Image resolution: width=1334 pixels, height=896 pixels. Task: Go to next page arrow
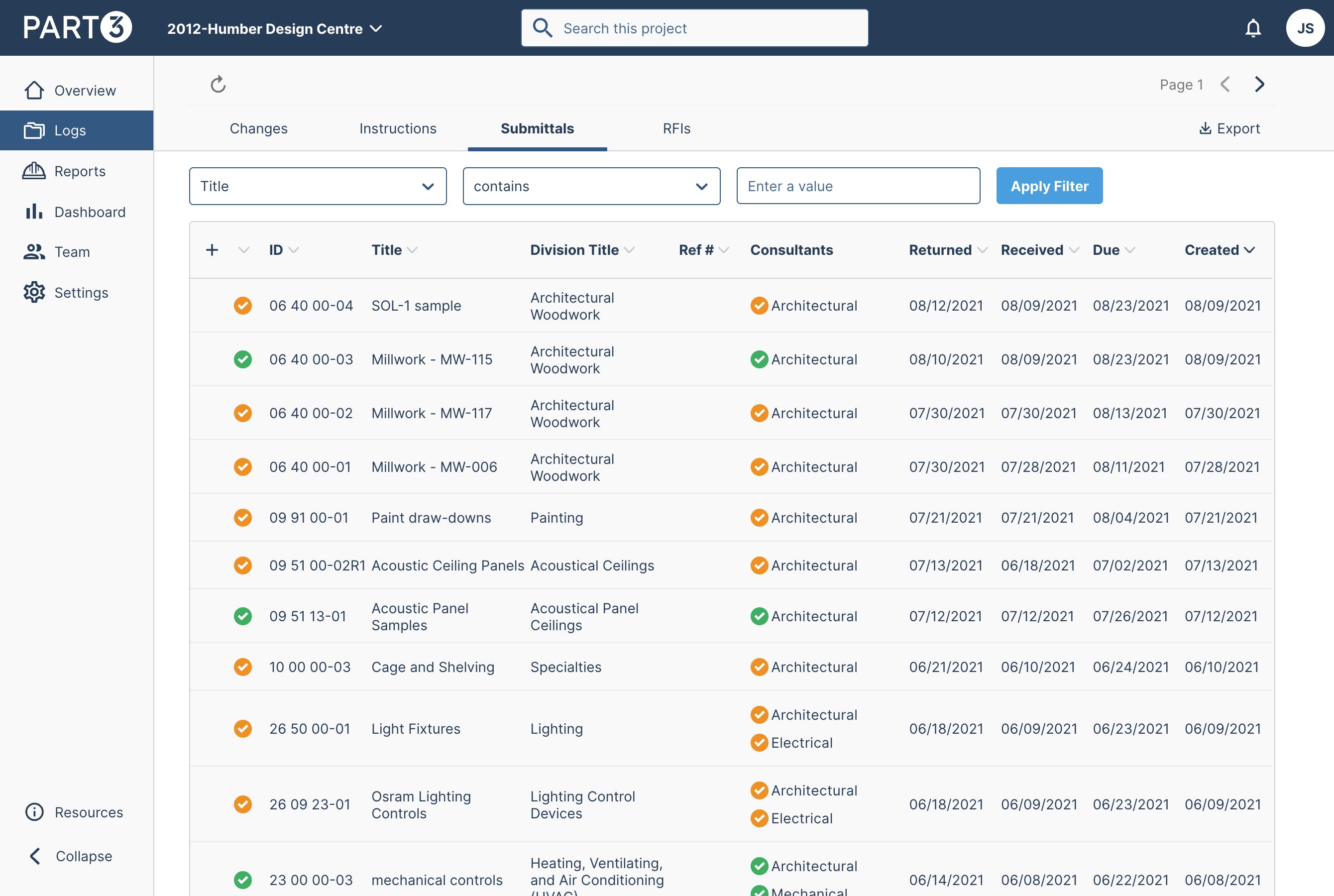pyautogui.click(x=1260, y=85)
